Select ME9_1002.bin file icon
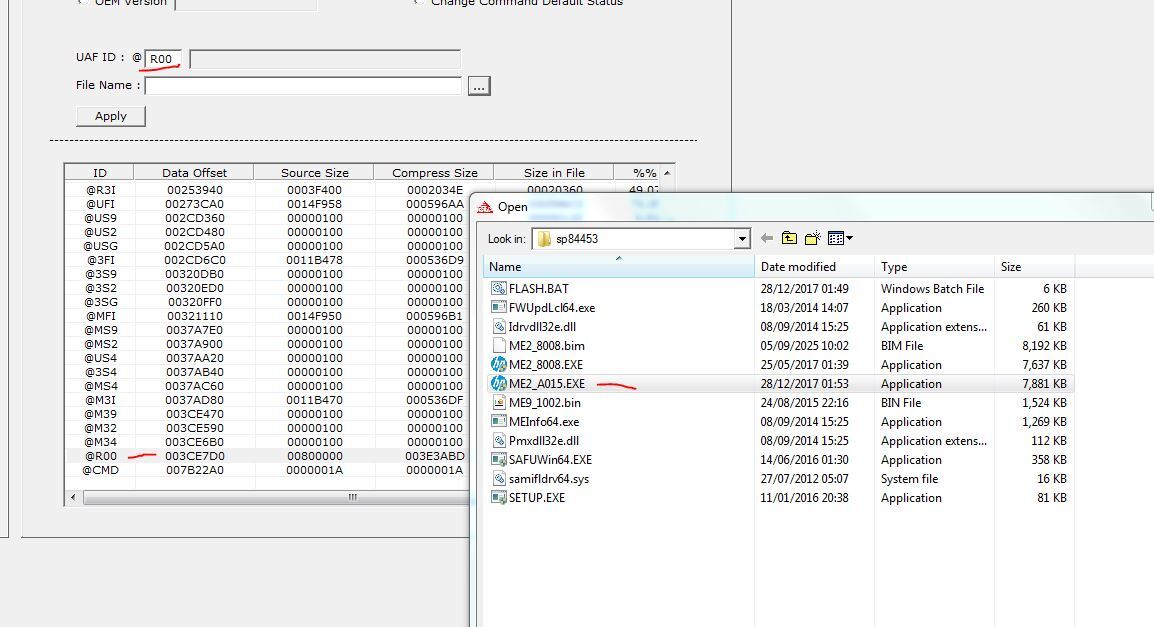The height and width of the screenshot is (627, 1154). [x=498, y=403]
